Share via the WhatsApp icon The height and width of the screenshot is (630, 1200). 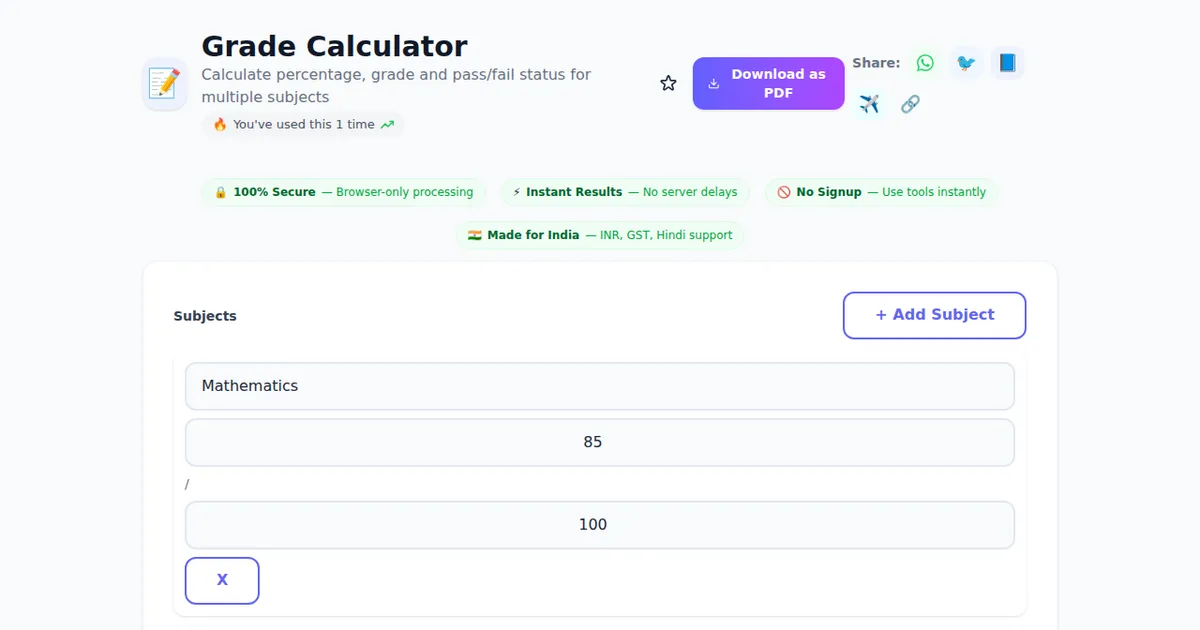(925, 63)
